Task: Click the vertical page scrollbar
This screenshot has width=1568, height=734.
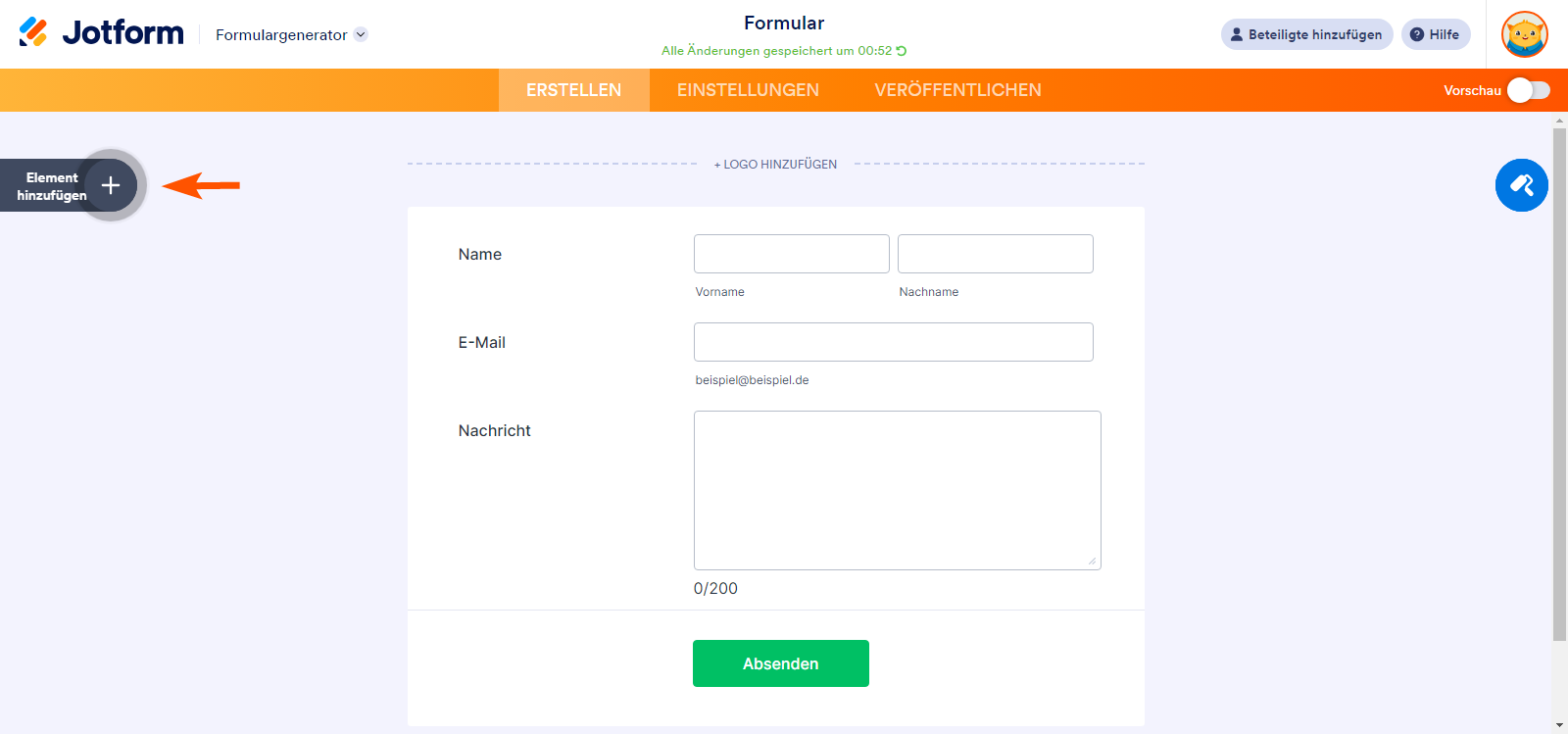Action: (x=1559, y=382)
